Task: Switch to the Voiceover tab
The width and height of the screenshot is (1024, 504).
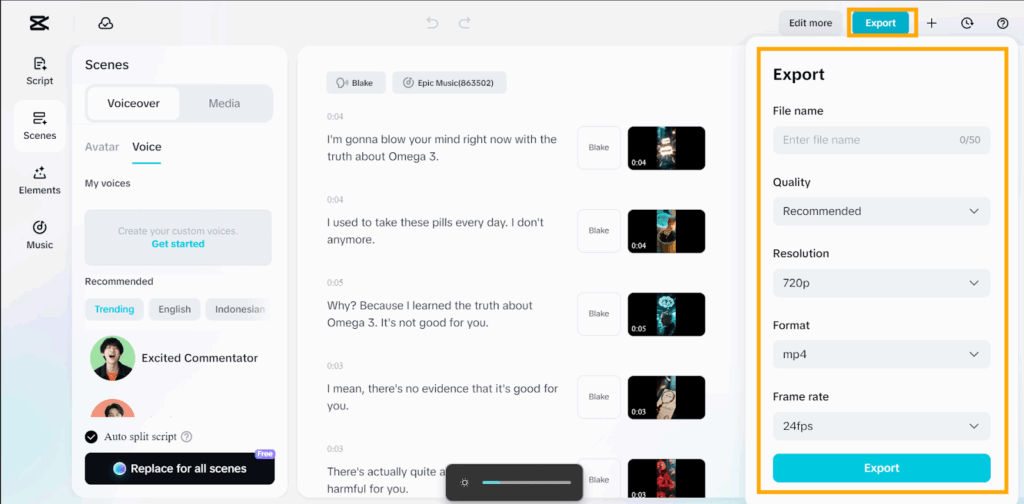Action: [133, 103]
